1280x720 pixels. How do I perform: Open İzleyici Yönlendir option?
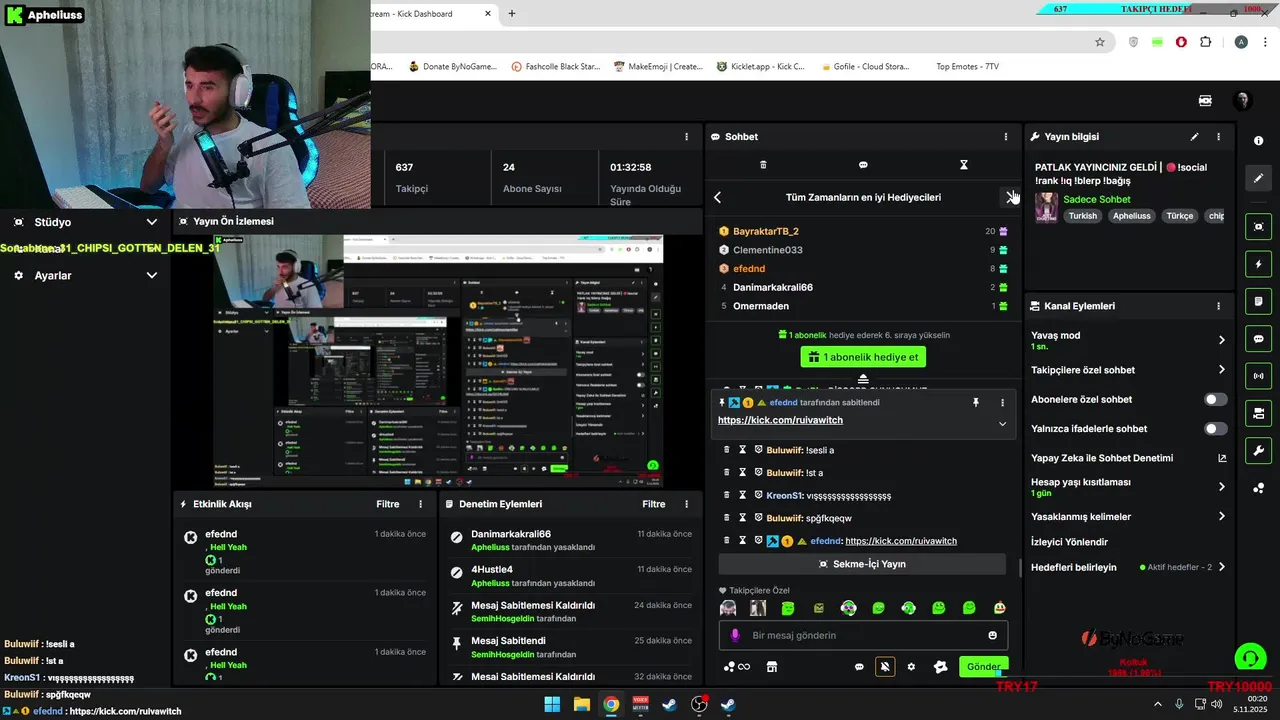click(1069, 542)
